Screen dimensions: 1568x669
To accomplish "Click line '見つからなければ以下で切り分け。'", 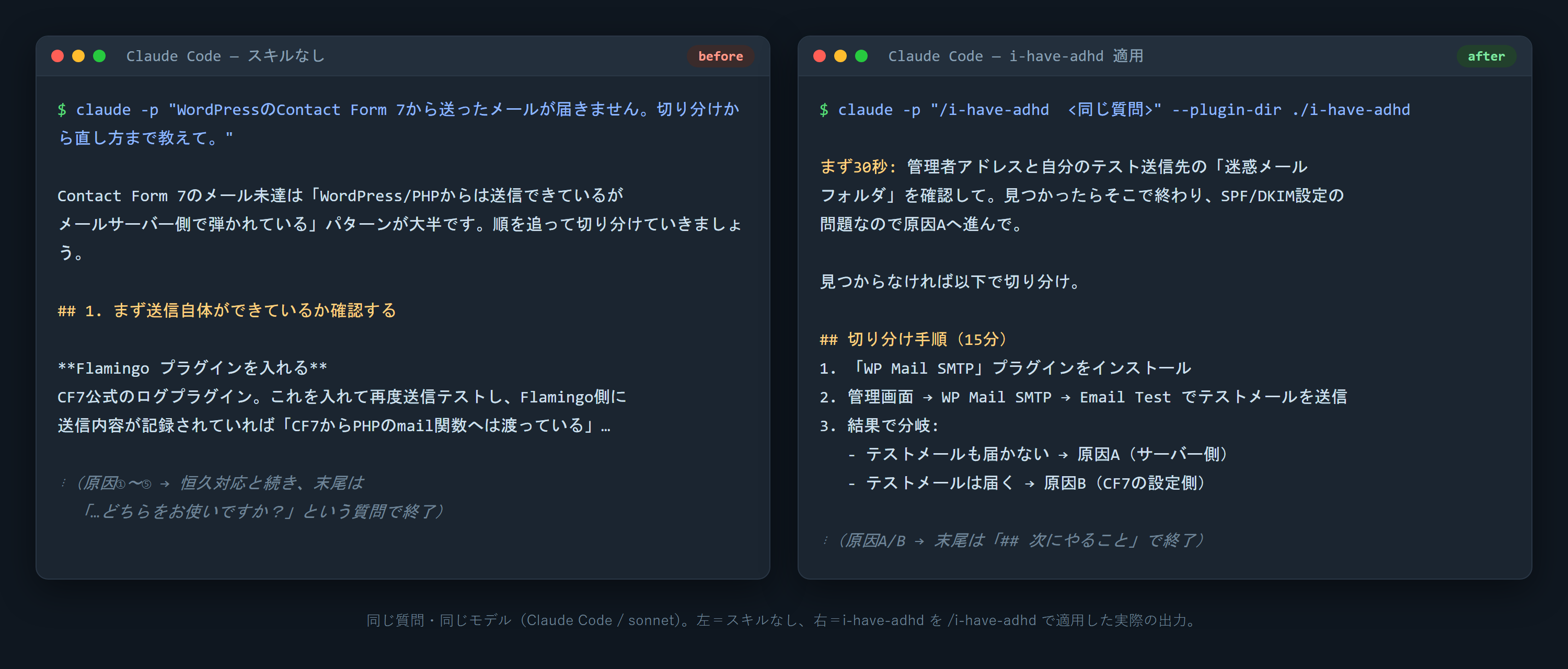I will tap(950, 282).
